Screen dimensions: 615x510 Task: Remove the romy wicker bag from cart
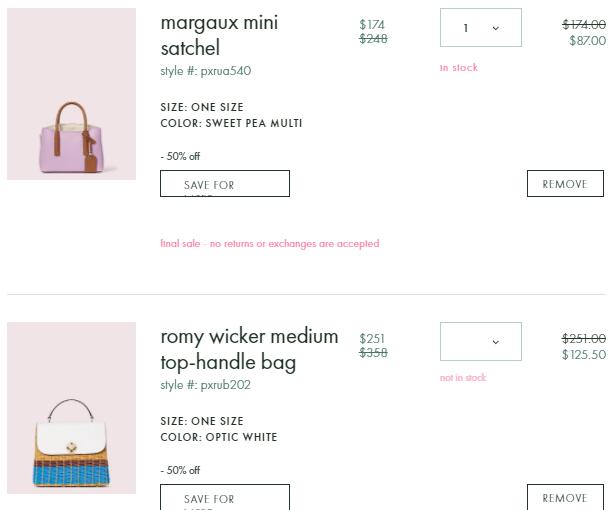pyautogui.click(x=565, y=497)
